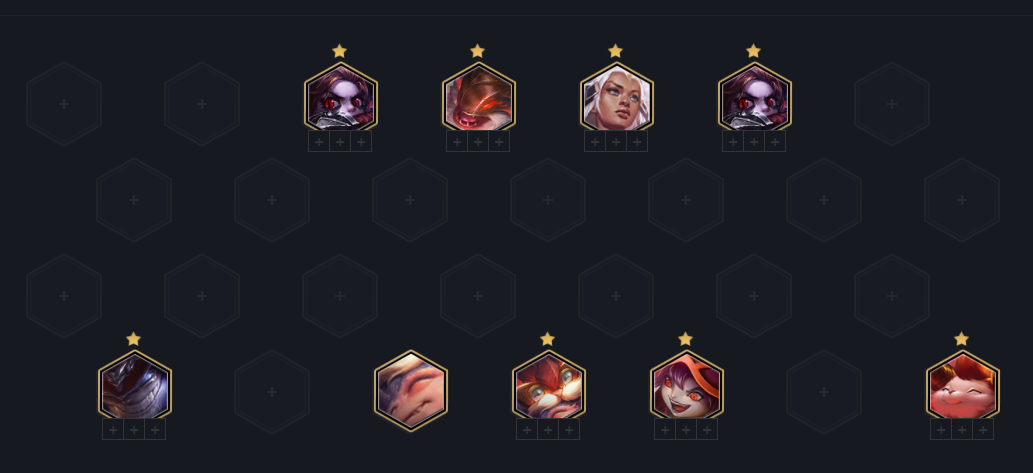This screenshot has height=473, width=1033.
Task: Click empty hex between blue monster and closed-eyed champion
Action: coord(272,392)
